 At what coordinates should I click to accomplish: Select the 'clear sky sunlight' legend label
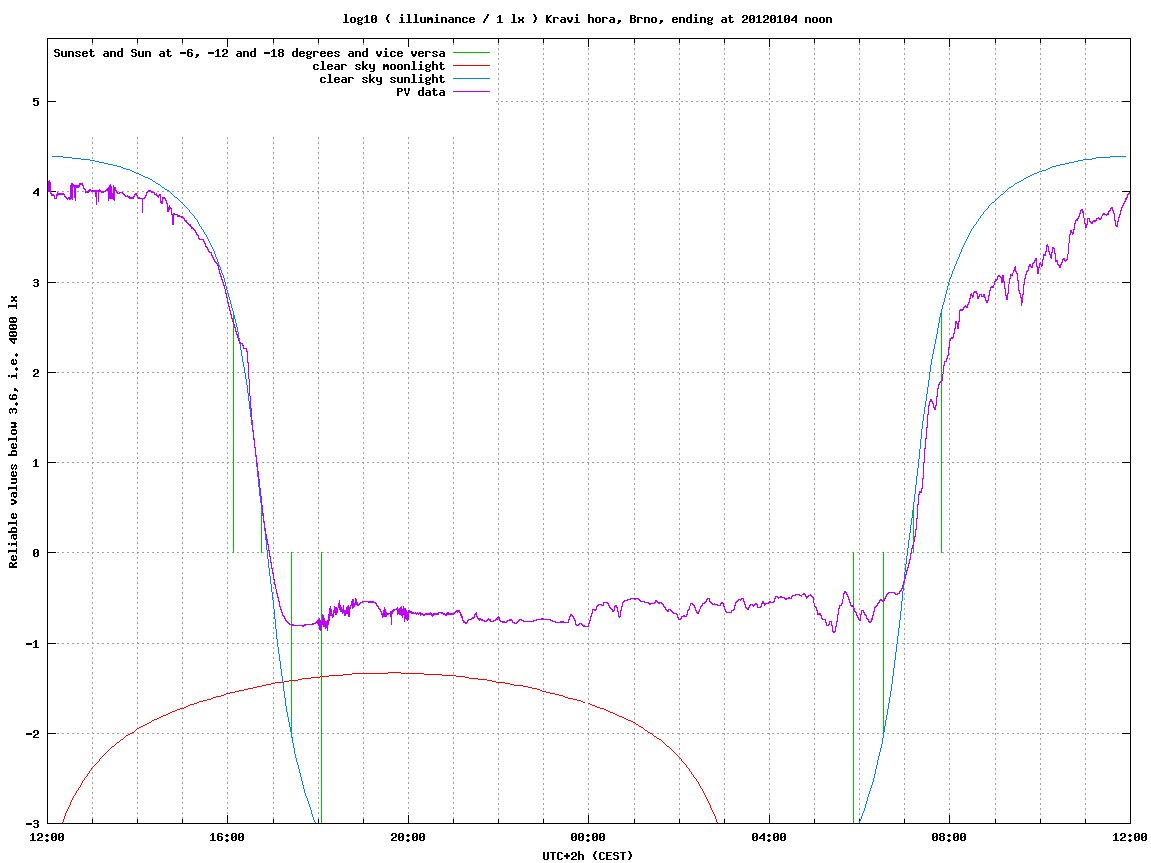point(382,79)
